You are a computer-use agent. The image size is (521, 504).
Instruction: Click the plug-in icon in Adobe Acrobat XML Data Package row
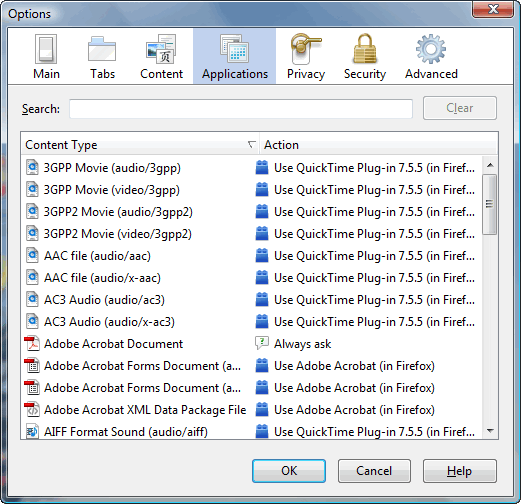tap(262, 410)
